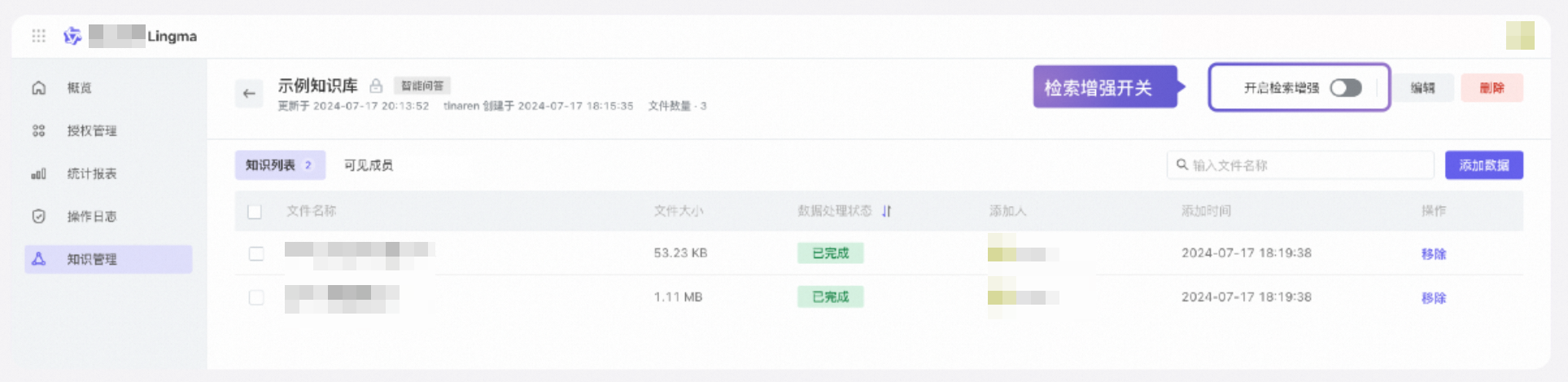Click the Lingma logo icon
Screen dimensions: 1568x382
point(72,36)
